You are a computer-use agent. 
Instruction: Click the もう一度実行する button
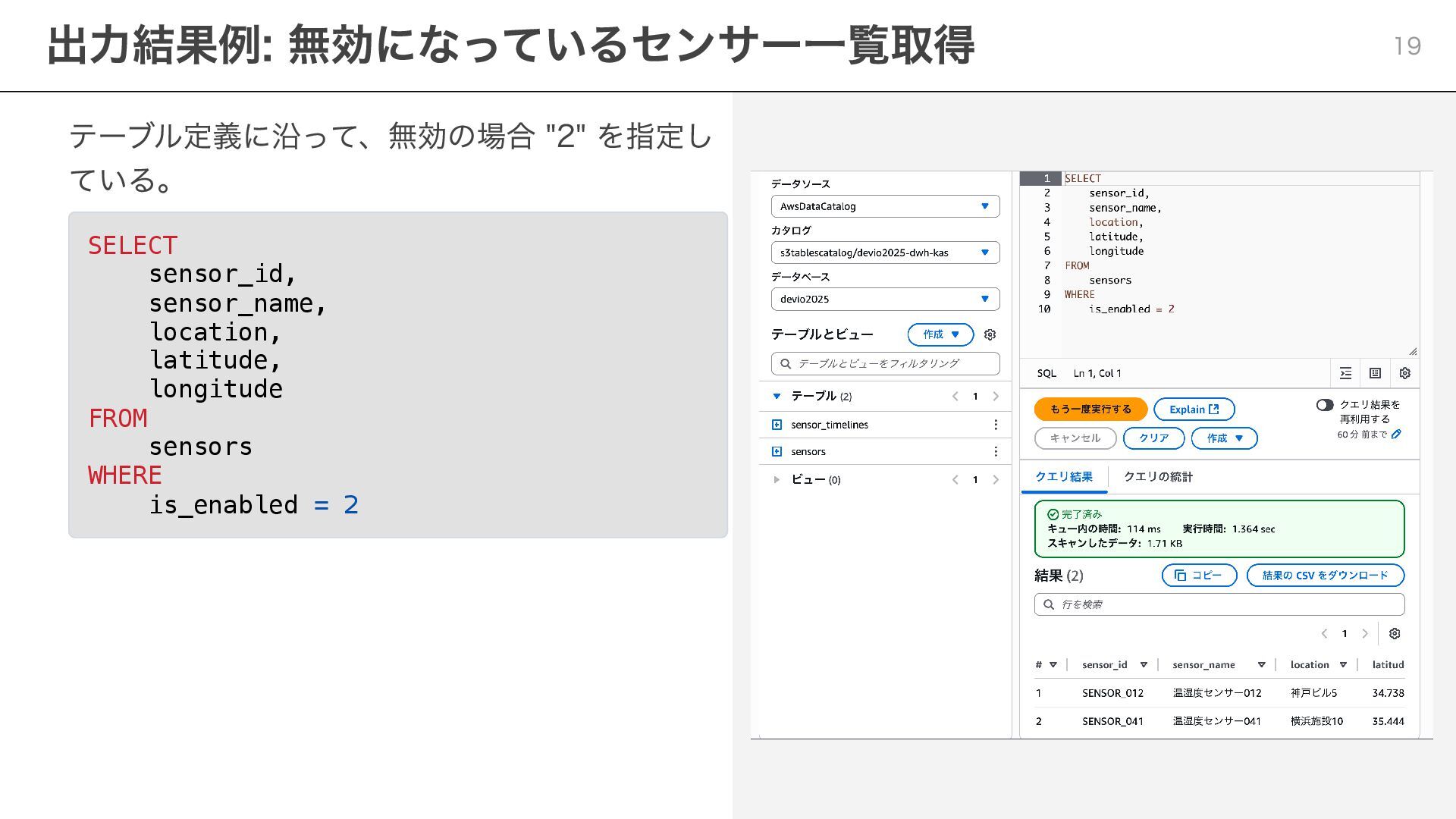(1090, 409)
